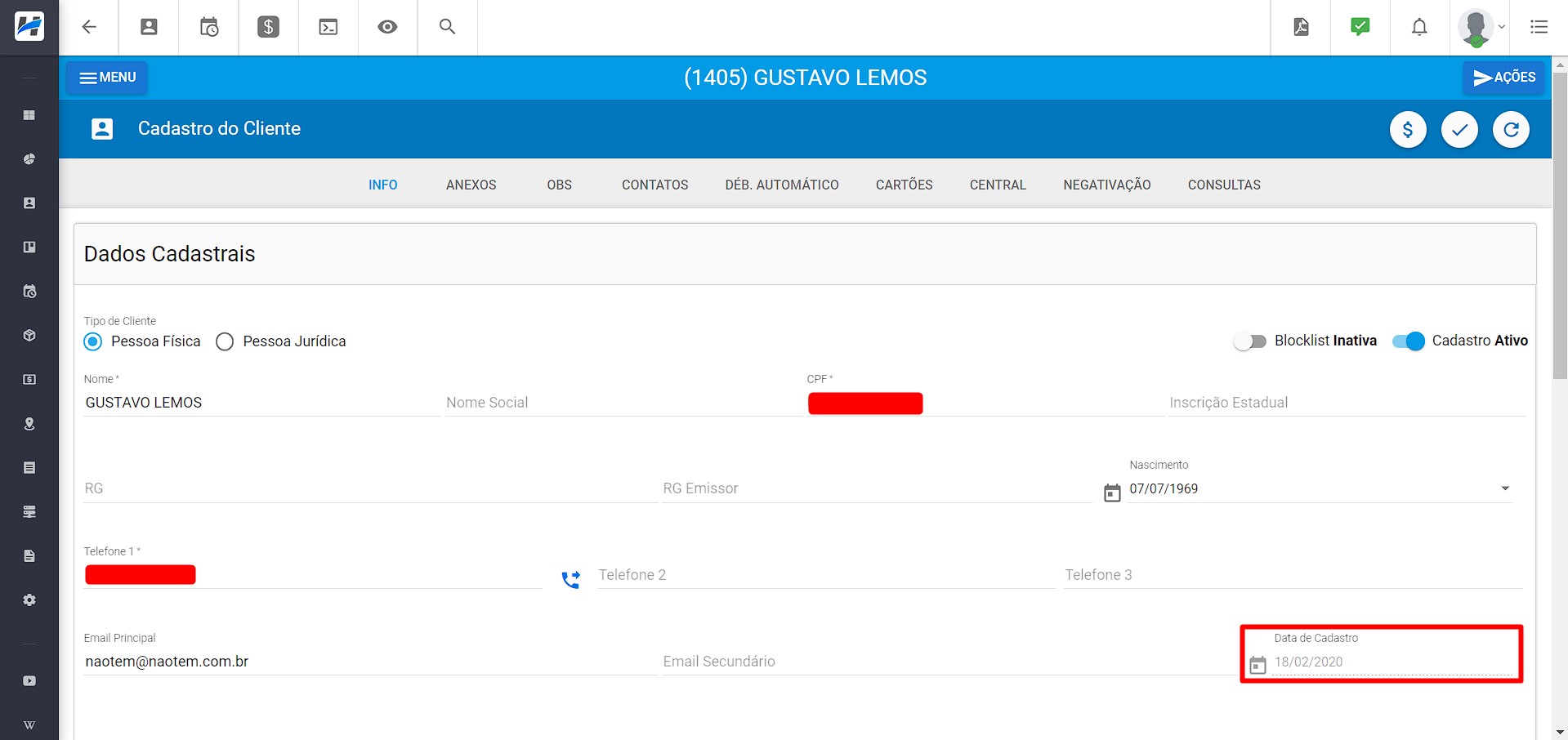Click the Email Secundário field
The height and width of the screenshot is (740, 1568).
coord(948,662)
